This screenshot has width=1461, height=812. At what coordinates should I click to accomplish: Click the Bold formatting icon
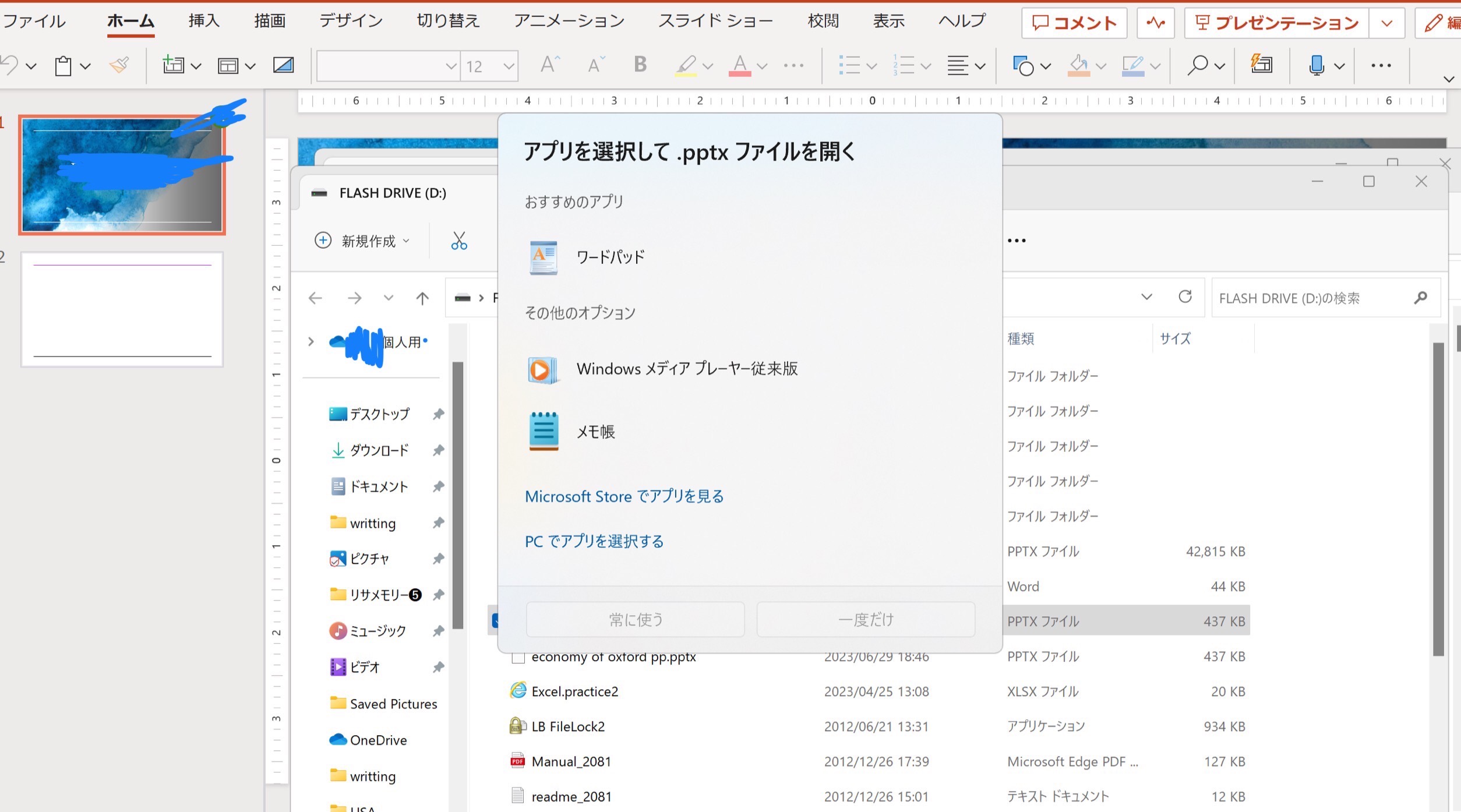[x=640, y=65]
